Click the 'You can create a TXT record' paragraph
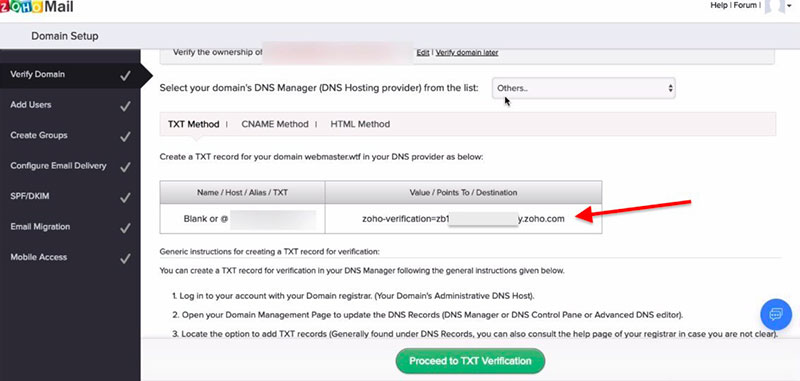Image resolution: width=800 pixels, height=381 pixels. pyautogui.click(x=362, y=271)
